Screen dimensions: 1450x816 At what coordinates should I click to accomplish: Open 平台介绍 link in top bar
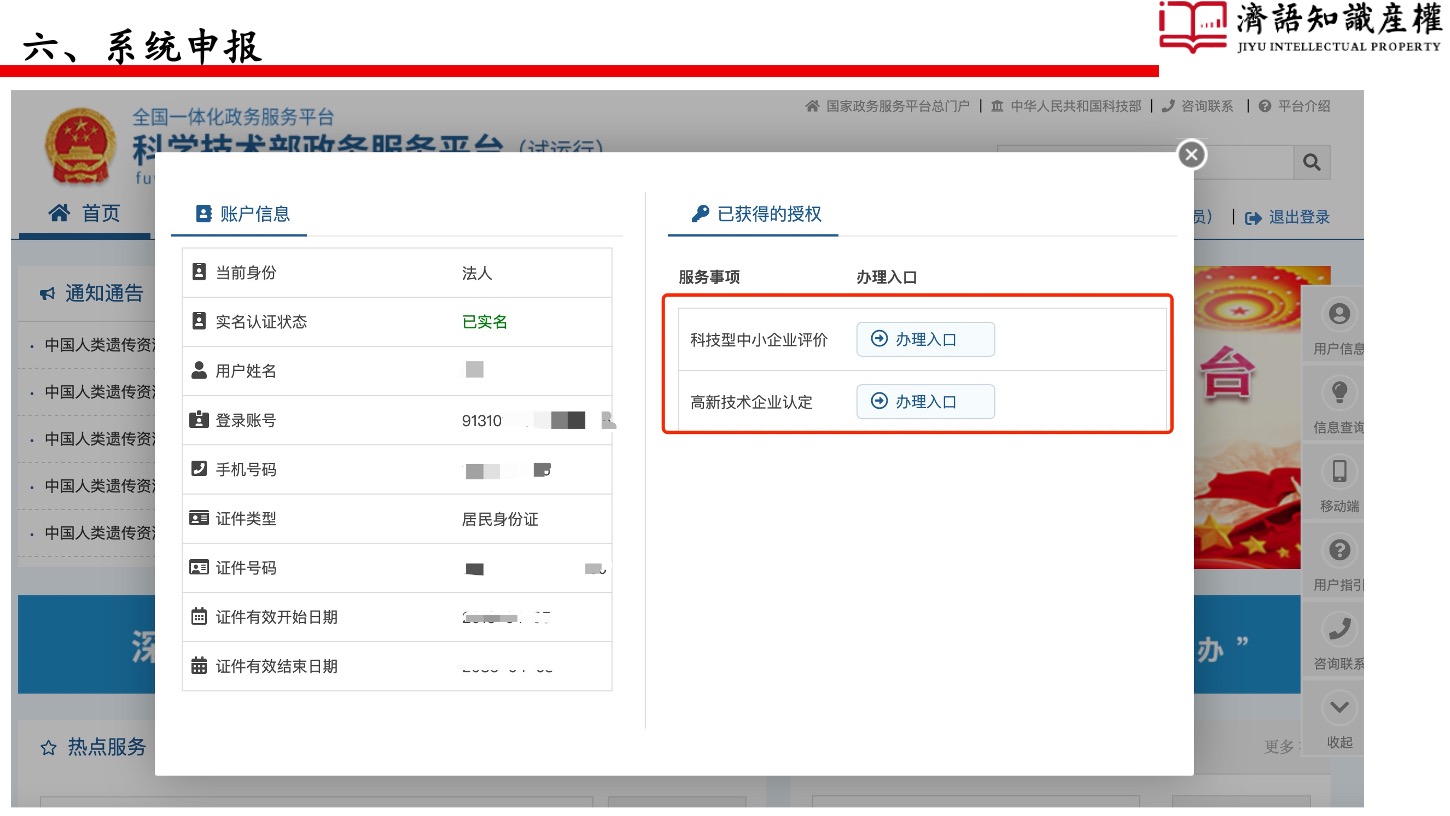point(1295,106)
